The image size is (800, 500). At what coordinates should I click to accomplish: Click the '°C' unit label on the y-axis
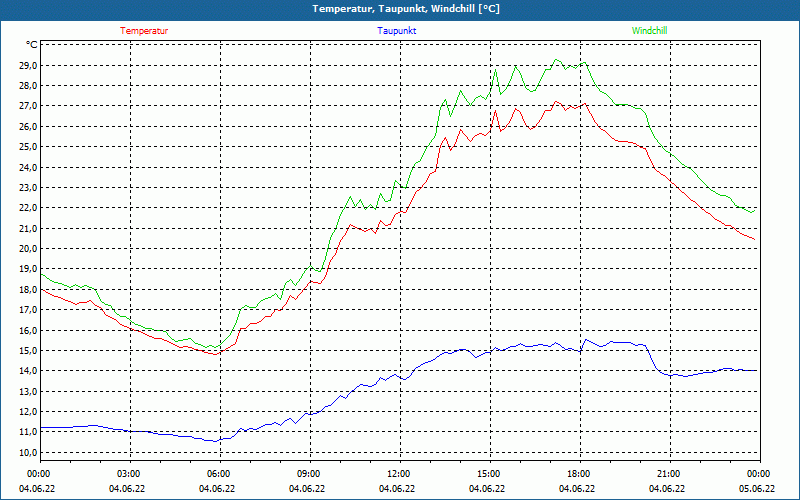coord(31,45)
